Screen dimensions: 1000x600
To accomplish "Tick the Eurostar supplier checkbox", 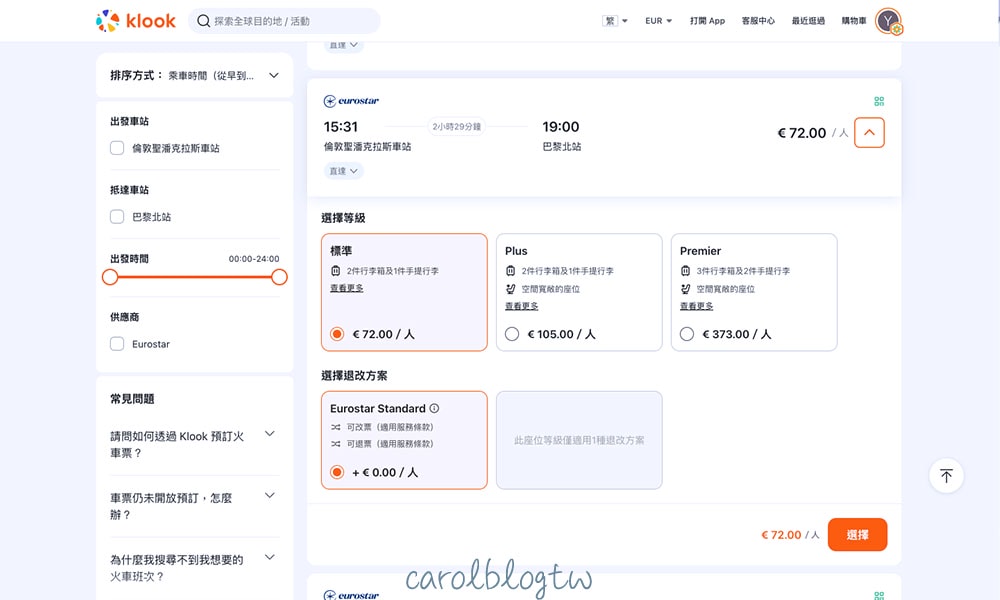I will click(117, 344).
